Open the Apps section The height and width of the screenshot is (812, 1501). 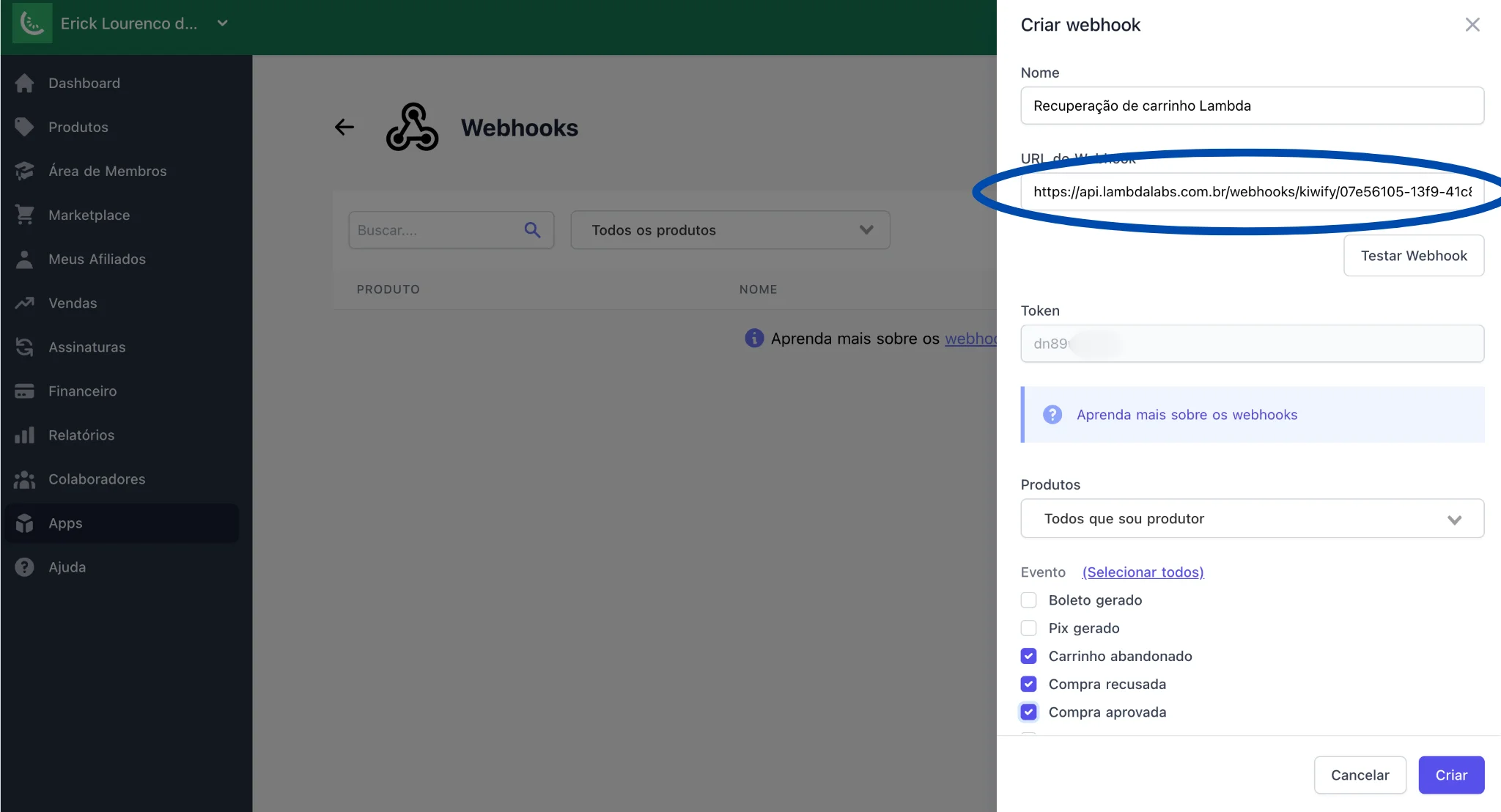click(64, 523)
